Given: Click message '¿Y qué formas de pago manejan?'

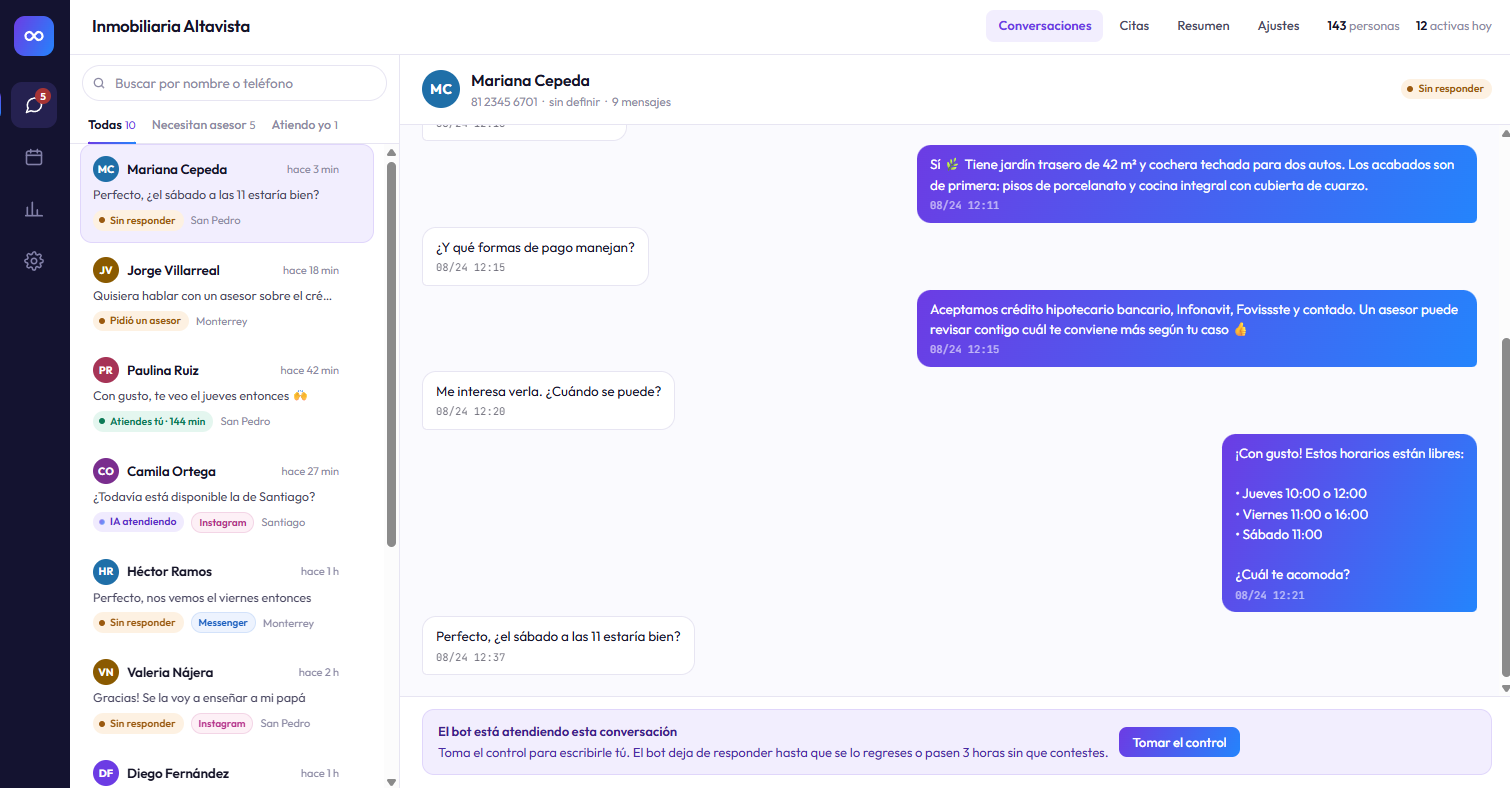Looking at the screenshot, I should coord(535,256).
